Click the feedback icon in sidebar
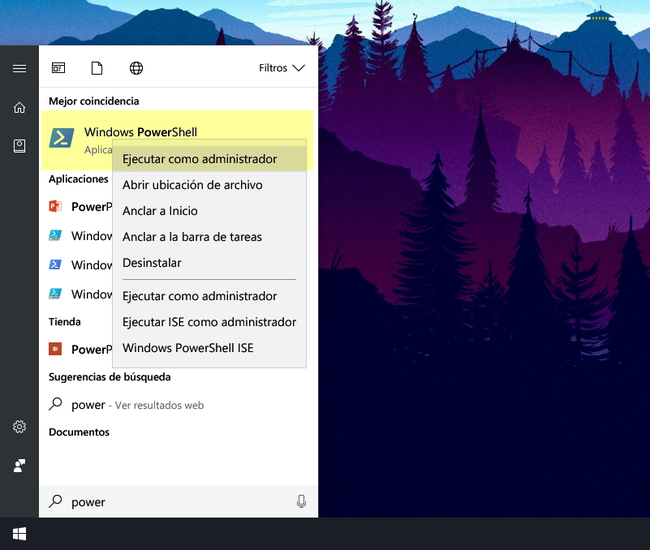The height and width of the screenshot is (550, 650). tap(19, 466)
